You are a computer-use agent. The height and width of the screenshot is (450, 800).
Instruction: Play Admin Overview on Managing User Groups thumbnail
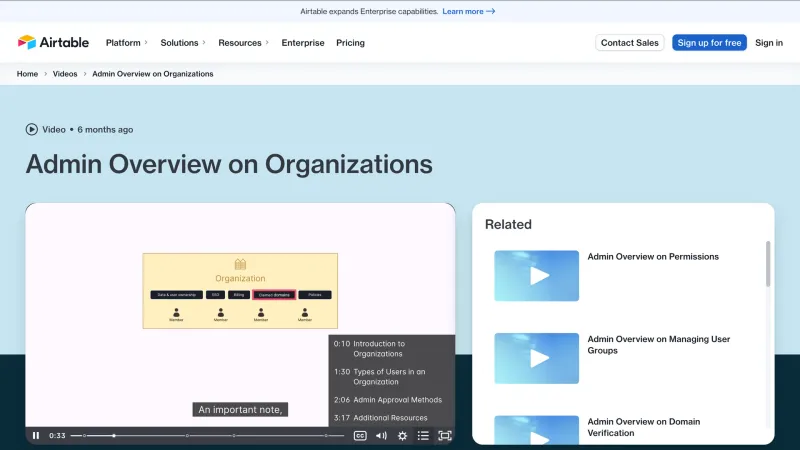(x=536, y=358)
